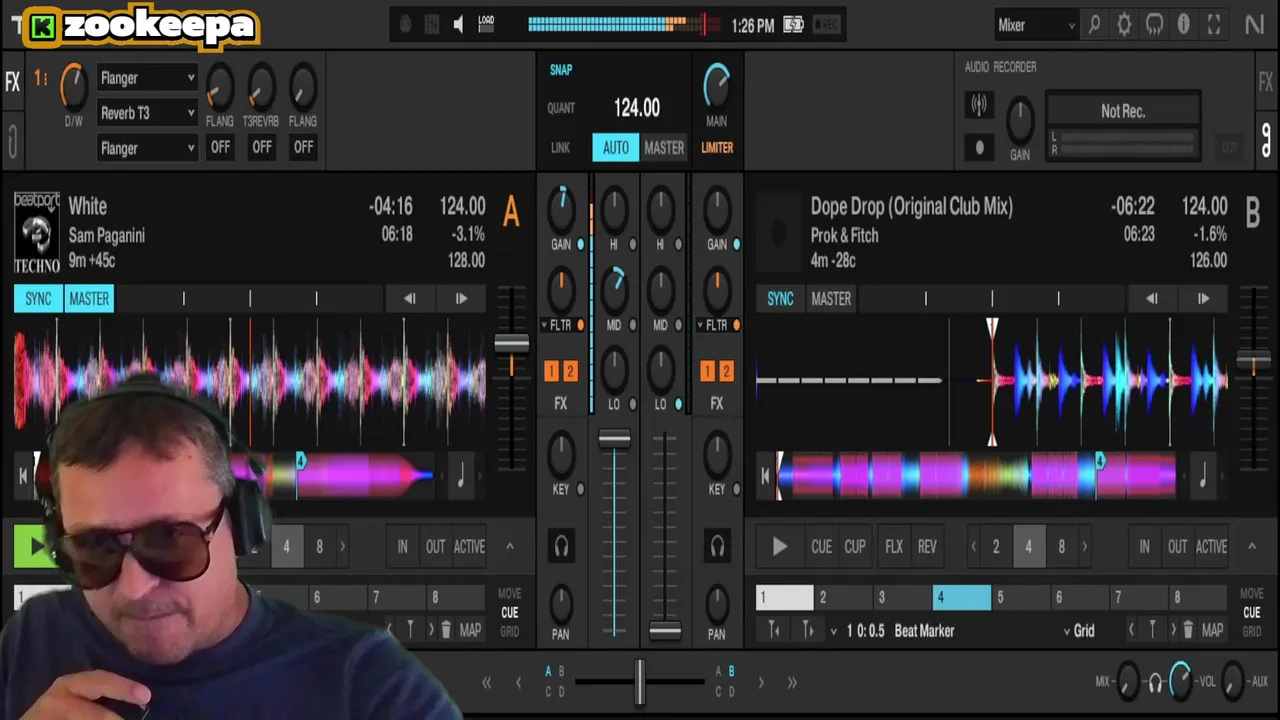The image size is (1280, 720).
Task: Trigger hotcue 4 on Deck B
Action: 962,597
